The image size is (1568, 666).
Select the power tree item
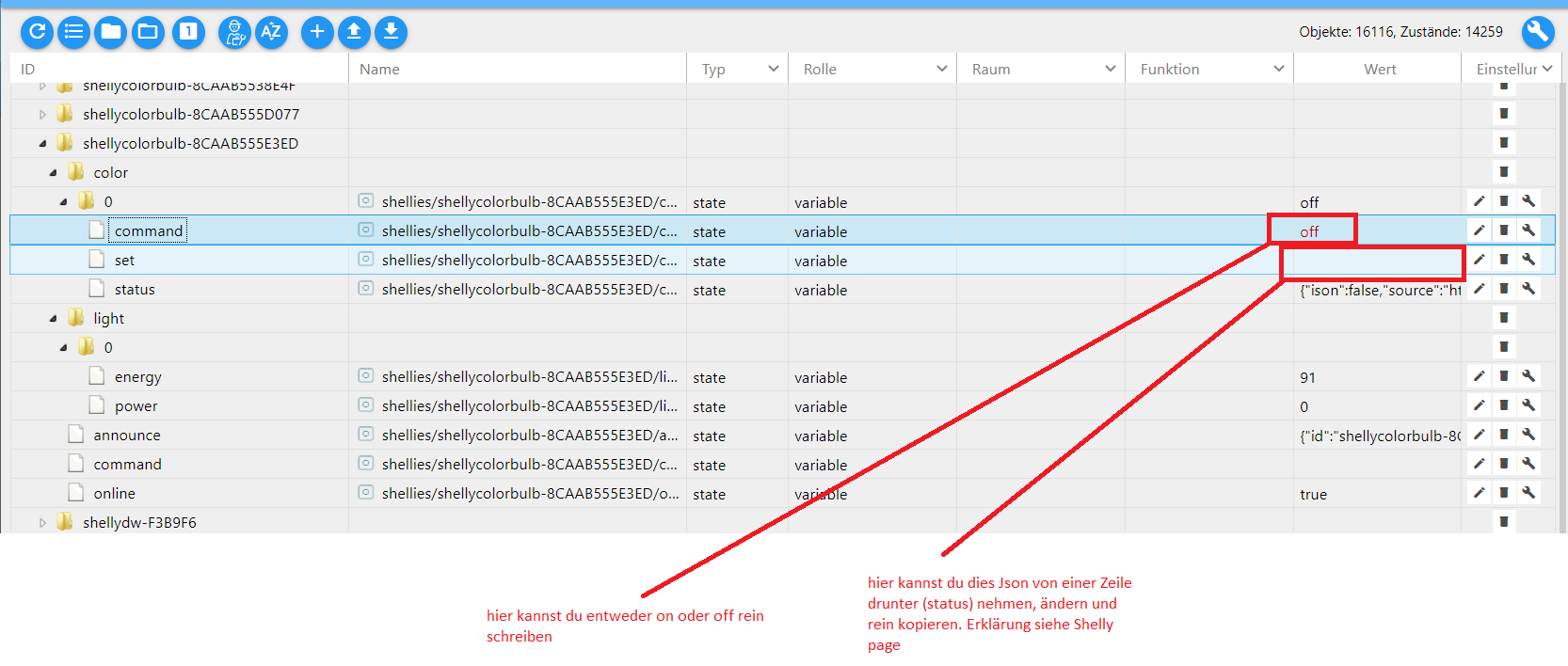(x=136, y=406)
